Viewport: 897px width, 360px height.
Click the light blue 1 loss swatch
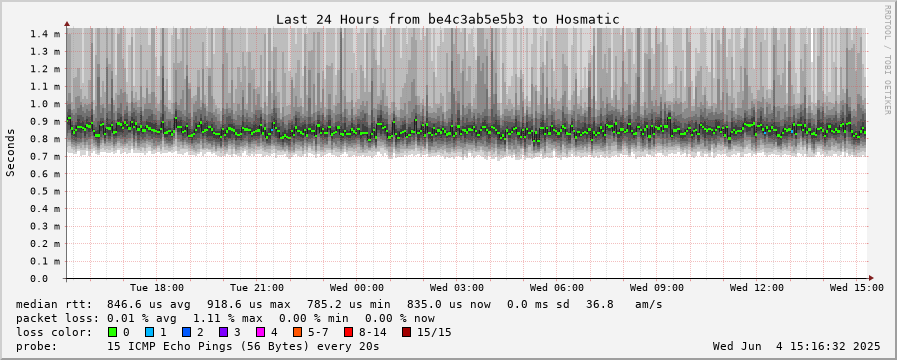(x=149, y=332)
